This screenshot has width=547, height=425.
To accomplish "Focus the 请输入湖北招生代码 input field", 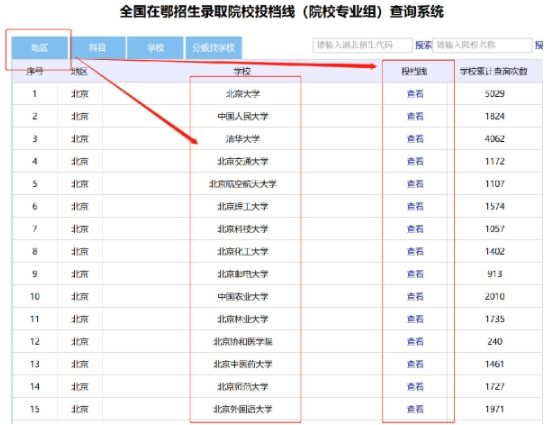I will [x=362, y=45].
